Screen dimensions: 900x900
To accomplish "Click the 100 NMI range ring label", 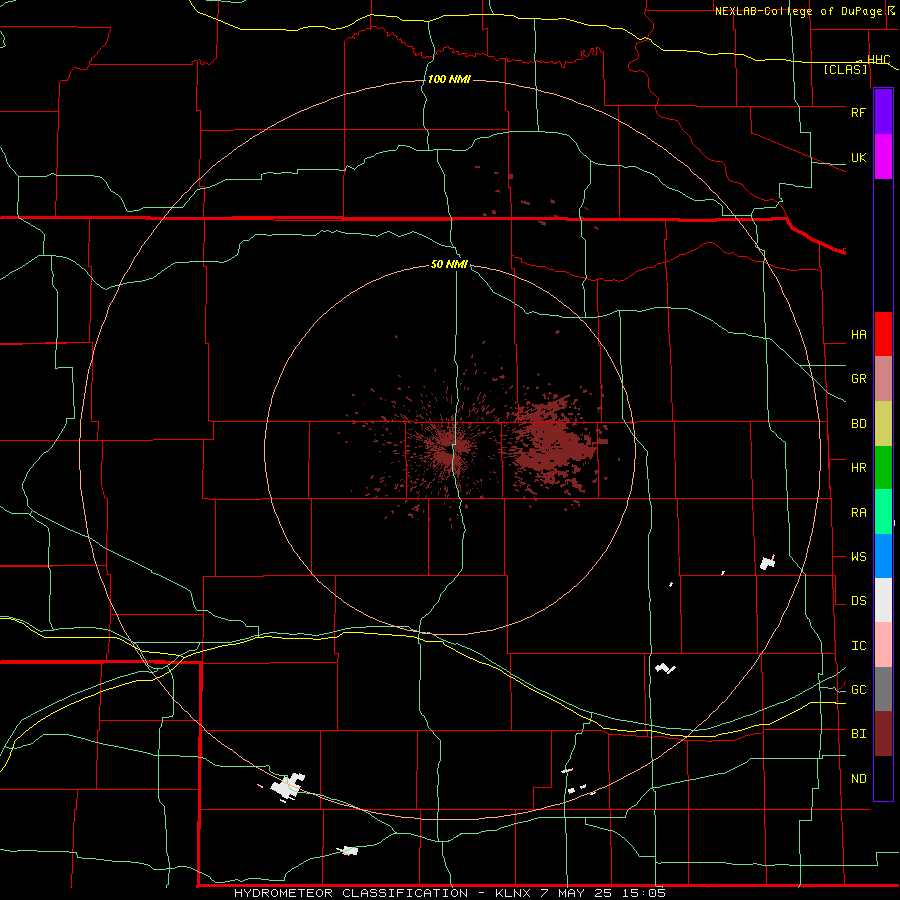I will (x=449, y=79).
